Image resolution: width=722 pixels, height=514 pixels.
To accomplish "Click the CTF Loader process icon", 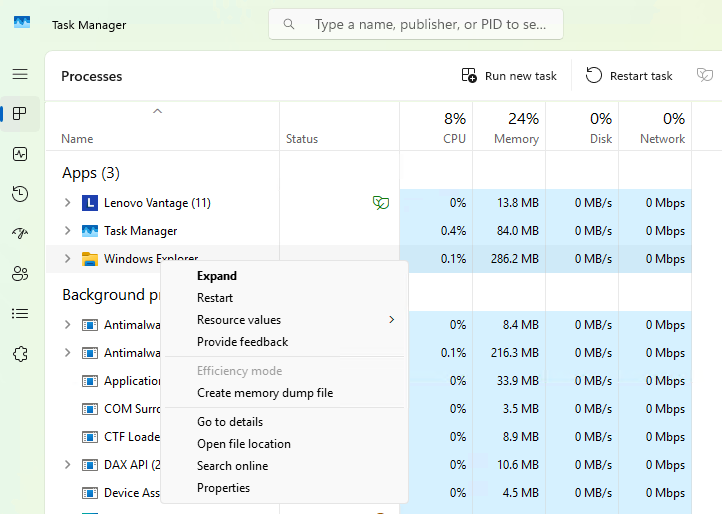I will (90, 437).
